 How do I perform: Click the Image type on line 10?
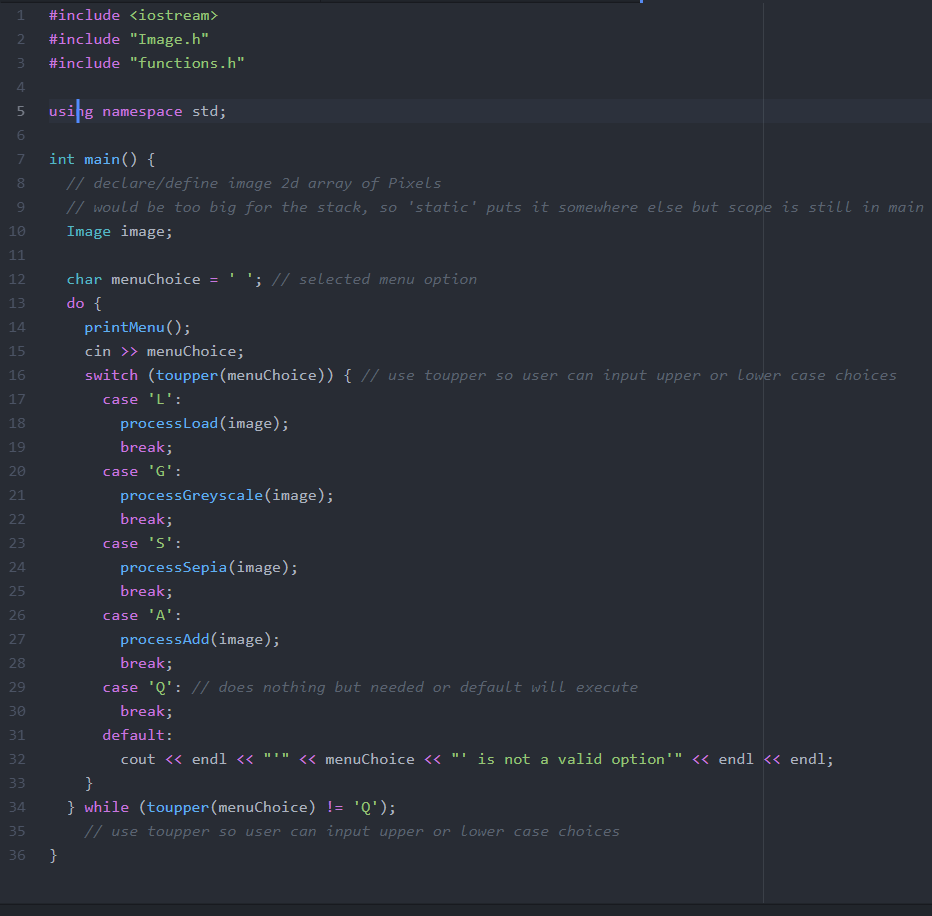[x=89, y=231]
